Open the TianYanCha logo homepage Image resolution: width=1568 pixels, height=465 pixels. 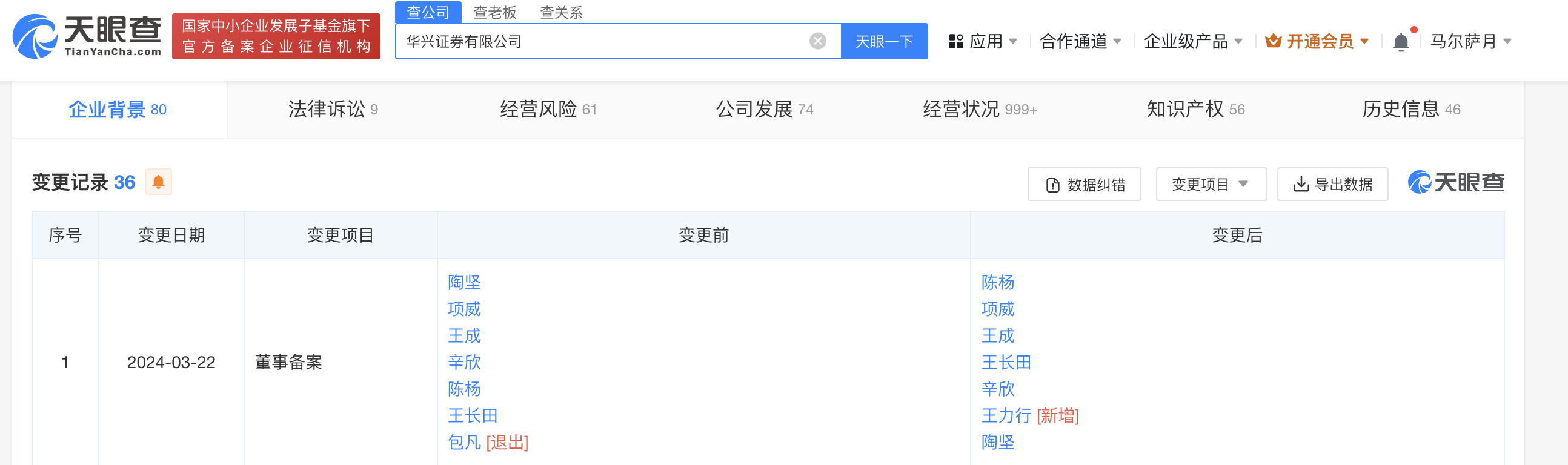pos(87,36)
